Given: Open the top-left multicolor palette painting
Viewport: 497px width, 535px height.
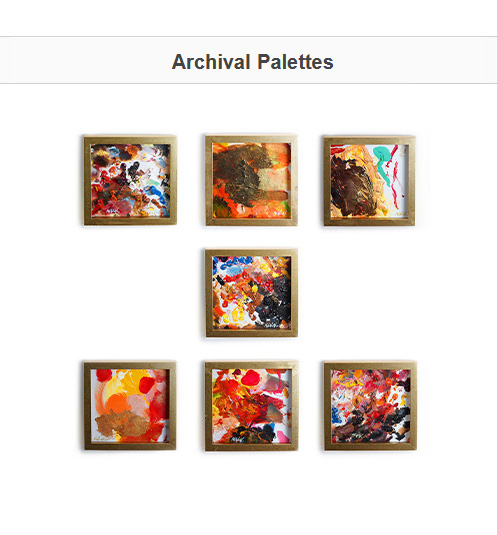Looking at the screenshot, I should (130, 180).
